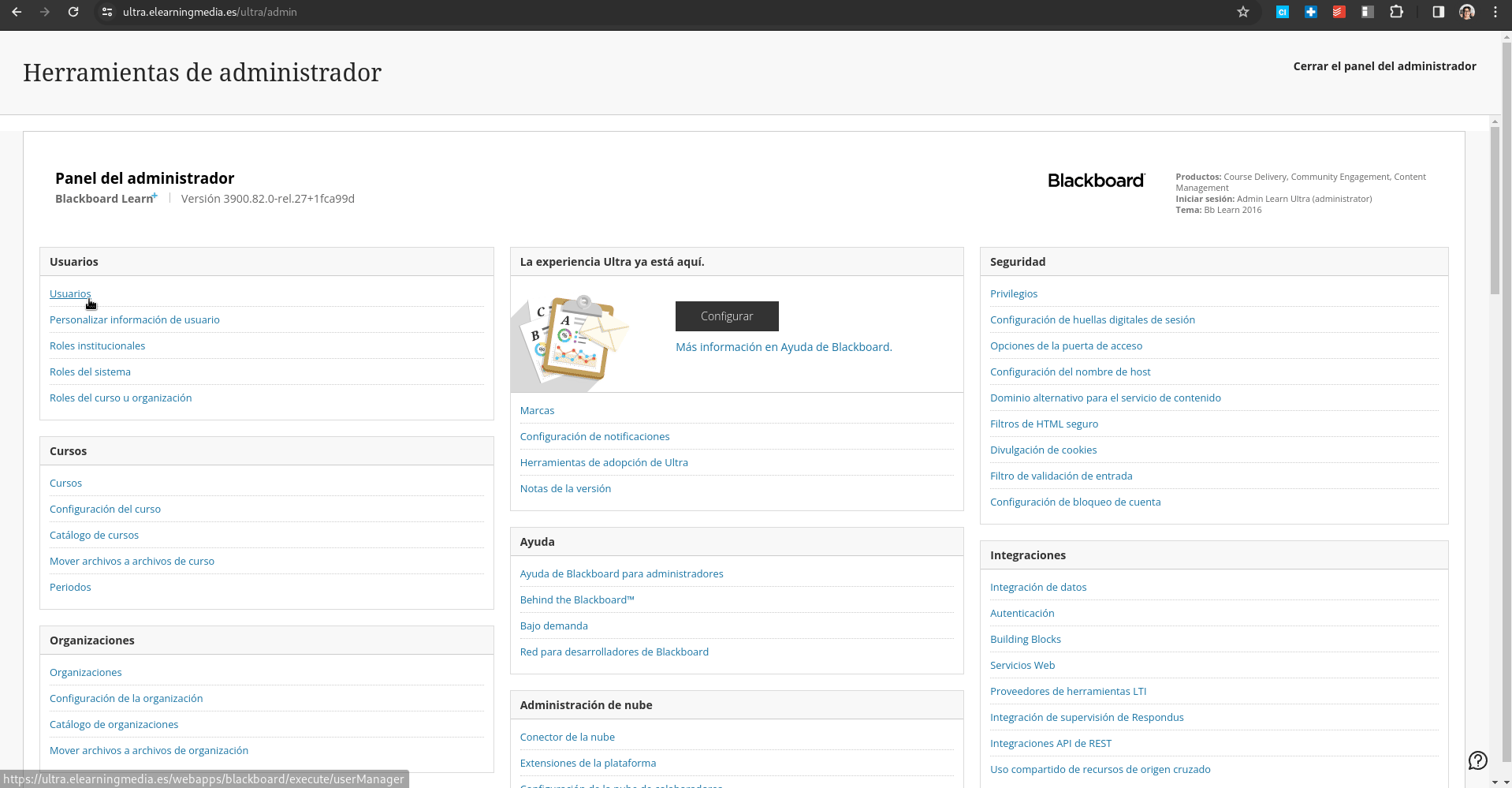Viewport: 1512px width, 788px height.
Task: Open the Periodos link
Action: point(70,587)
